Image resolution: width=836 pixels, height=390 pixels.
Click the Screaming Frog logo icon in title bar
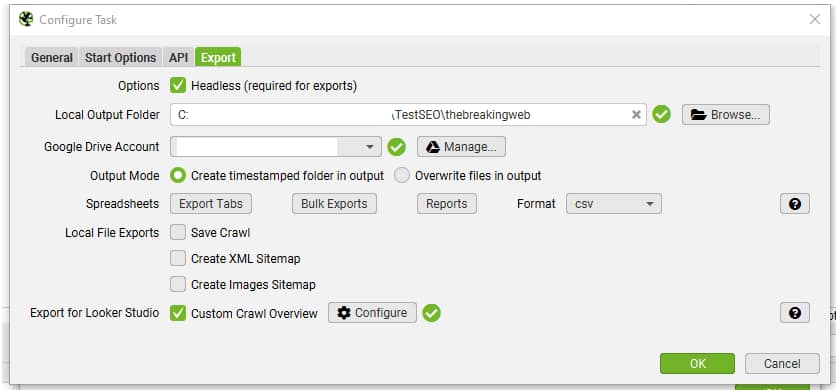[25, 19]
